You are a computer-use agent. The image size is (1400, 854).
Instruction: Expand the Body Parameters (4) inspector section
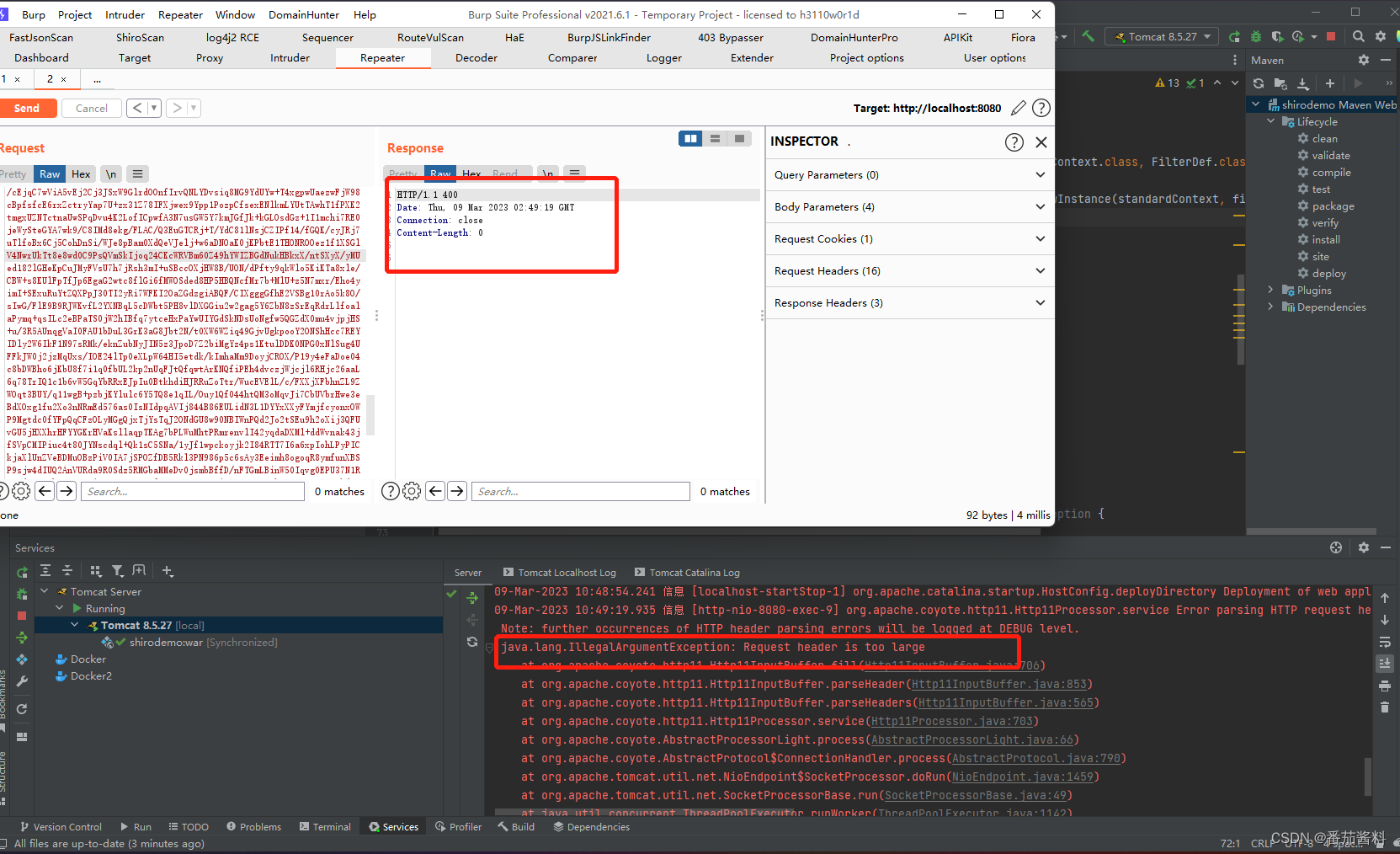[x=909, y=207]
